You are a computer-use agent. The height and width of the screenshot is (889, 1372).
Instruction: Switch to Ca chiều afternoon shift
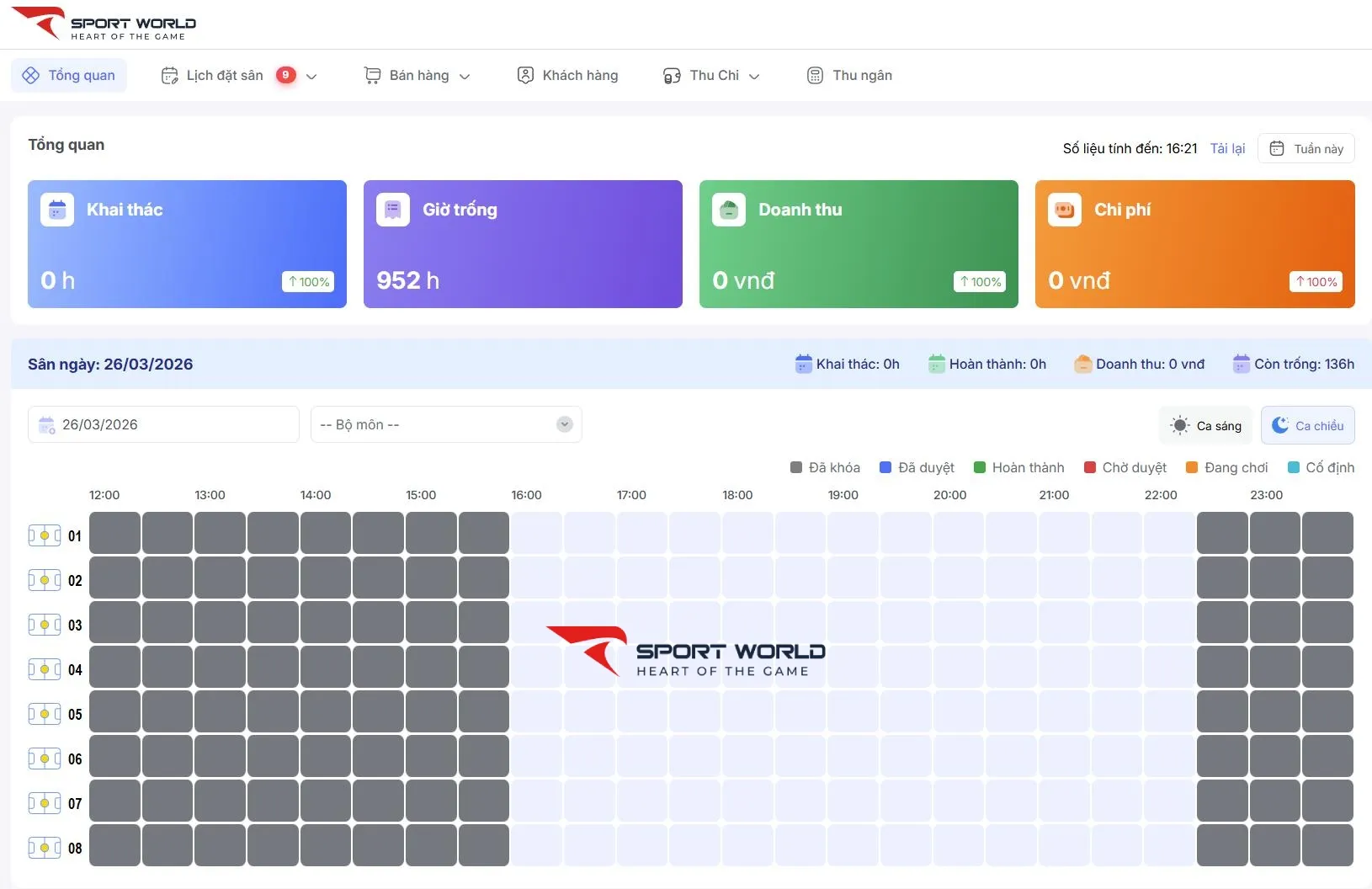pos(1307,426)
